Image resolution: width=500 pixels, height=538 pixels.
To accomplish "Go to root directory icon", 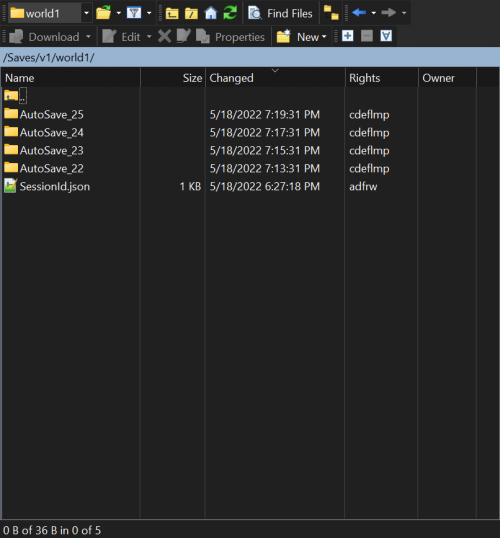I will point(191,13).
